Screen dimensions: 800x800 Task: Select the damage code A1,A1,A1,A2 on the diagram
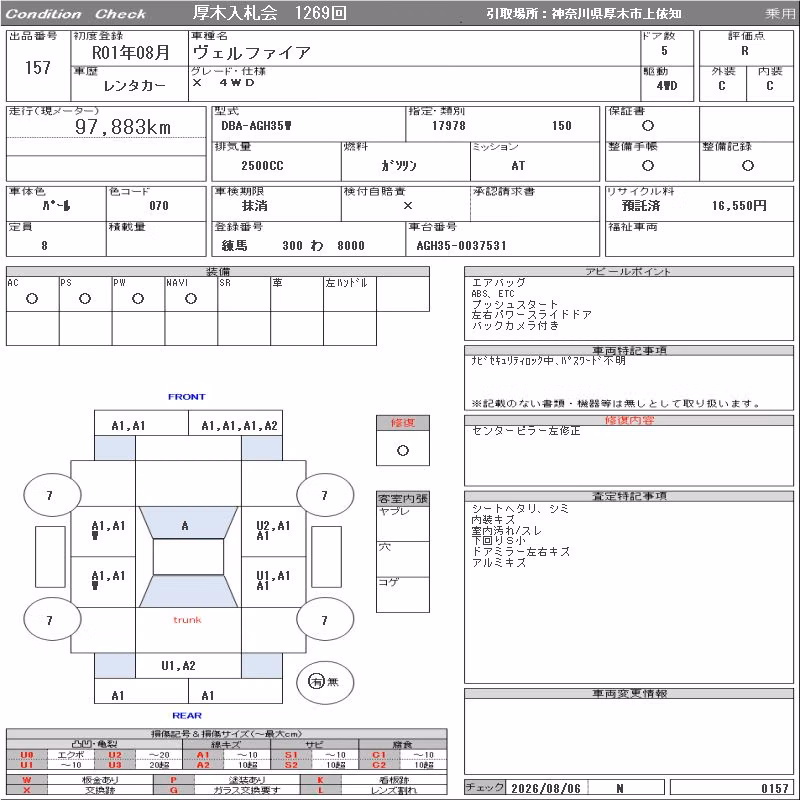(x=239, y=426)
